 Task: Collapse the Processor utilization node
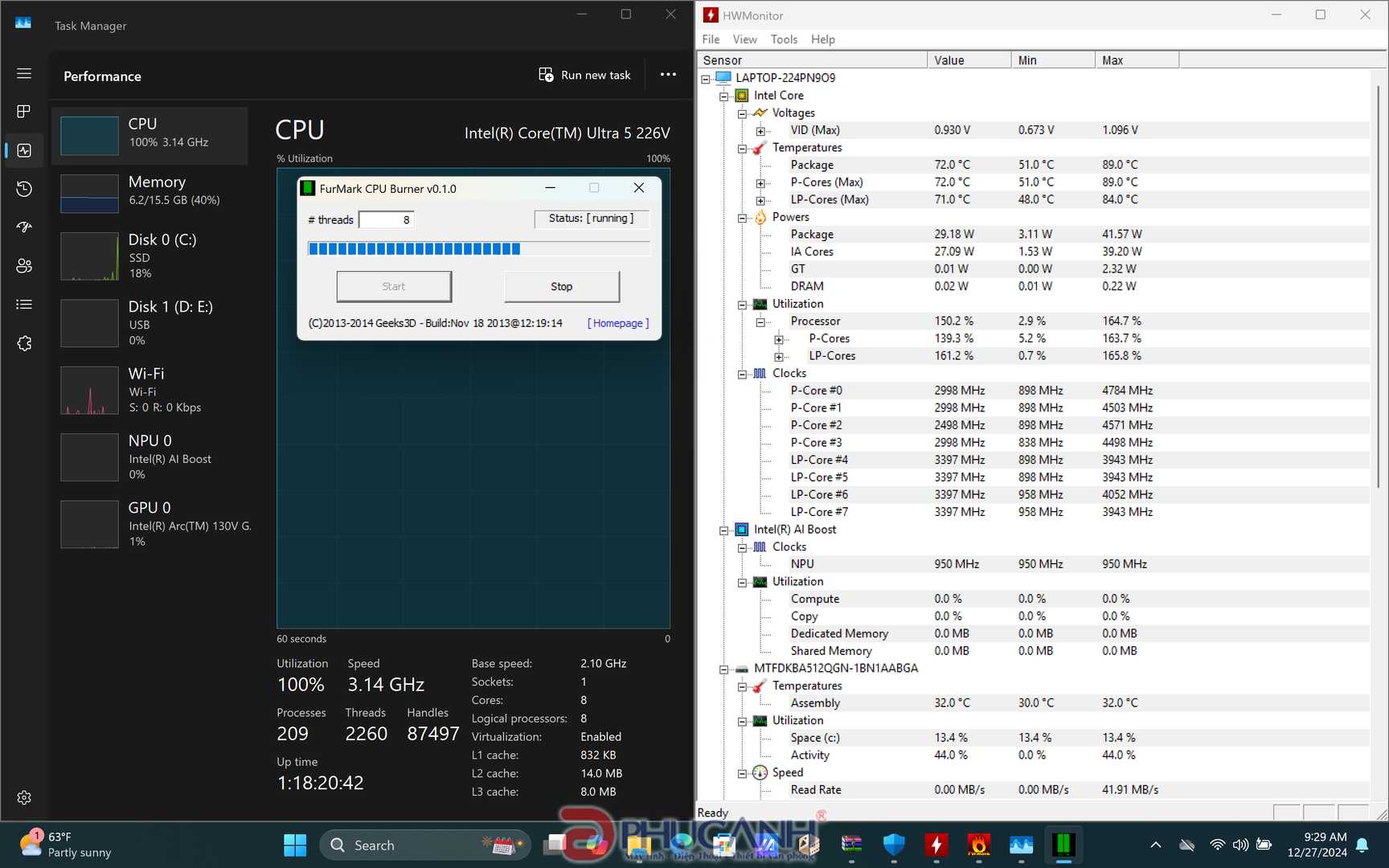coord(760,321)
